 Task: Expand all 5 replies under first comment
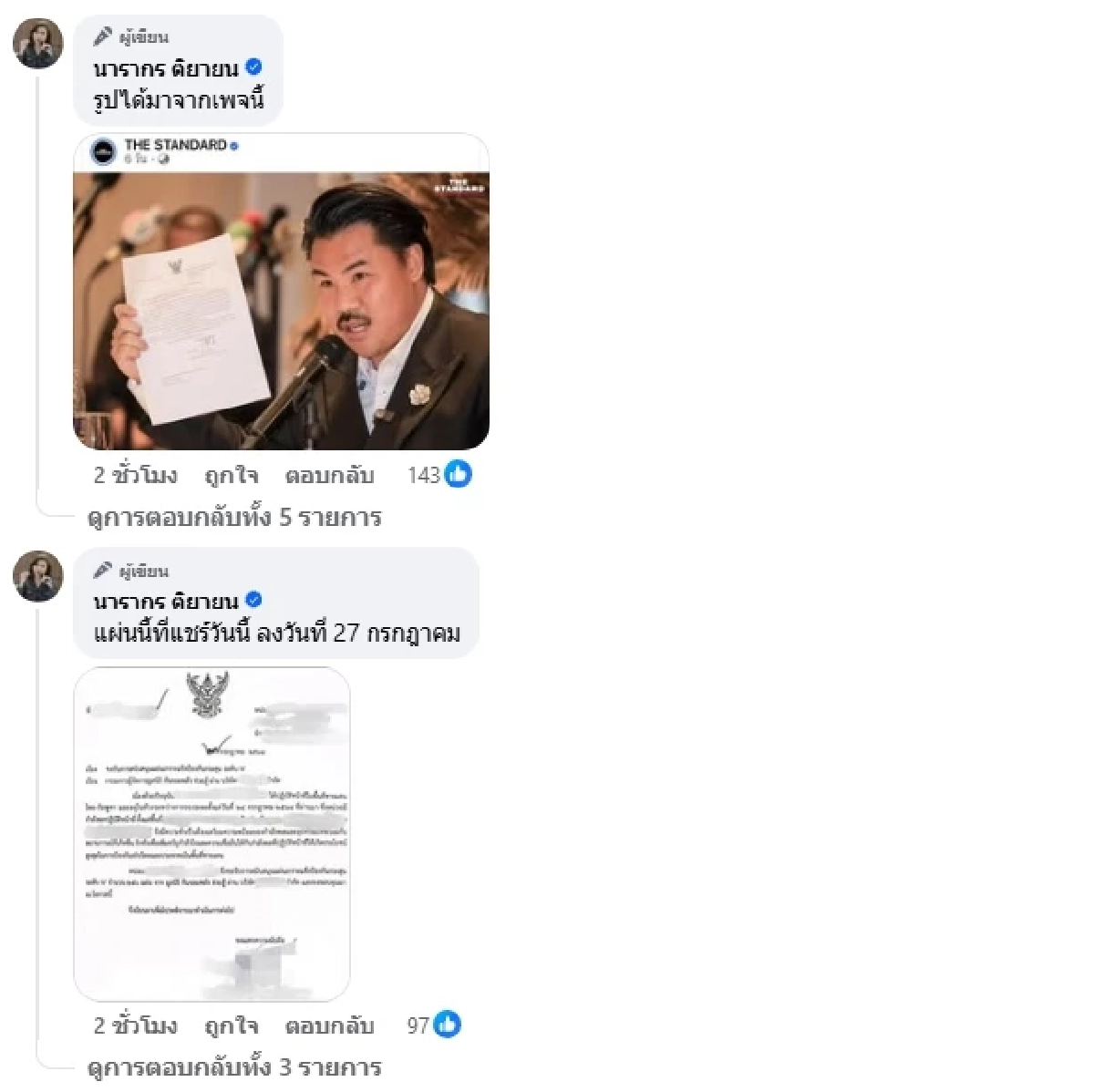pyautogui.click(x=234, y=518)
